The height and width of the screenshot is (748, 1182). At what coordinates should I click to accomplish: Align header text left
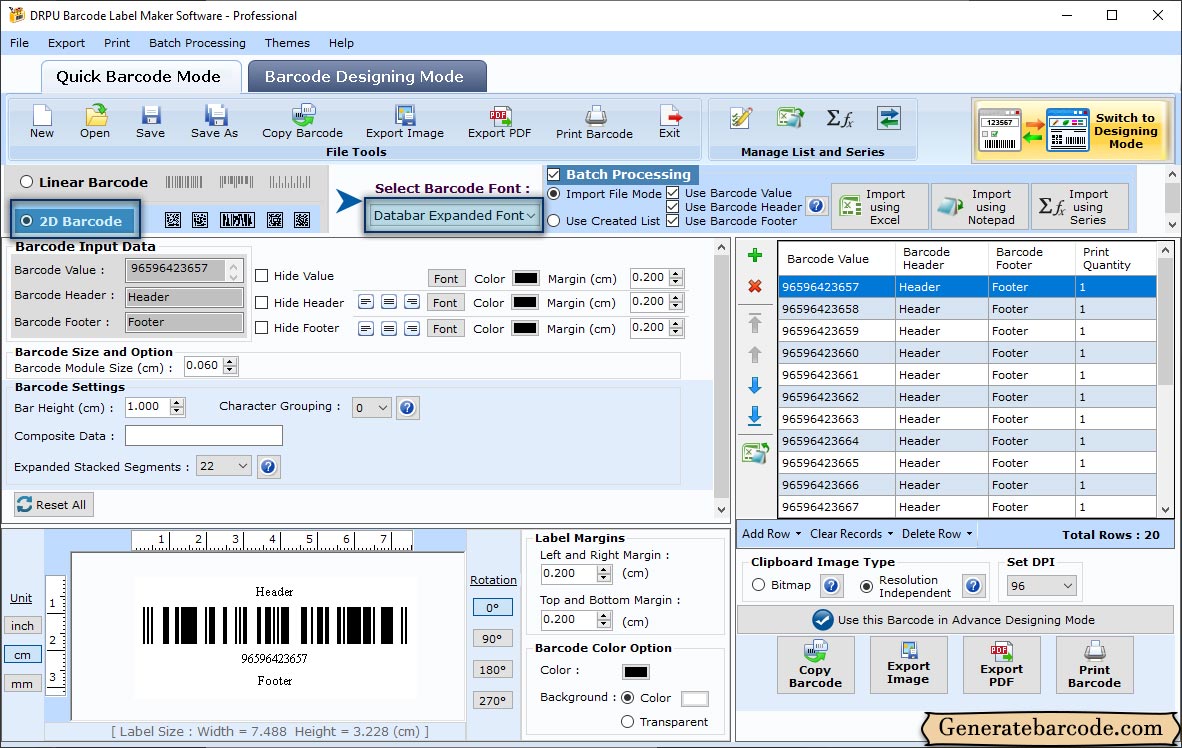tap(366, 302)
